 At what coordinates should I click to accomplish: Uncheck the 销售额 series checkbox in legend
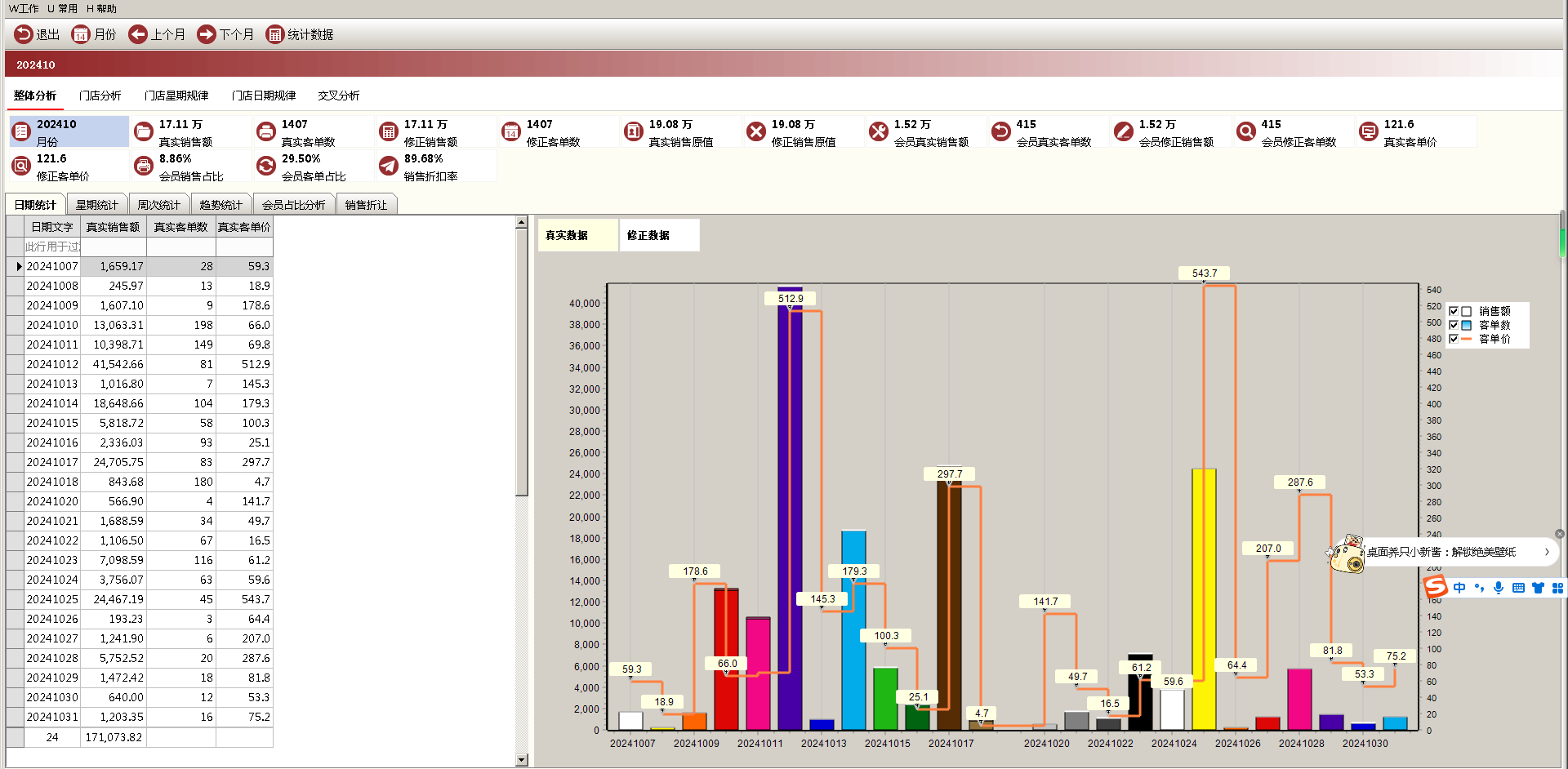click(x=1454, y=311)
